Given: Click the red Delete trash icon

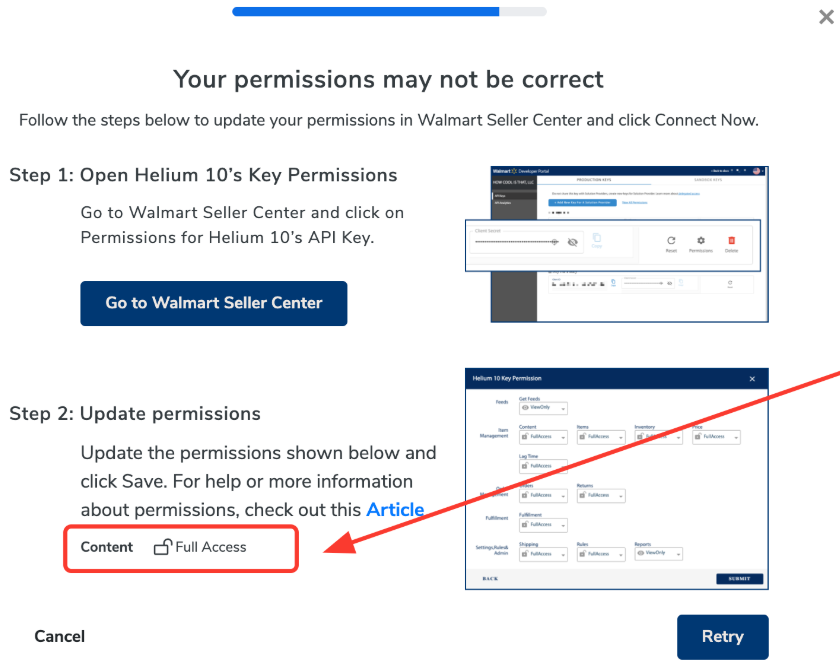Looking at the screenshot, I should [x=731, y=242].
